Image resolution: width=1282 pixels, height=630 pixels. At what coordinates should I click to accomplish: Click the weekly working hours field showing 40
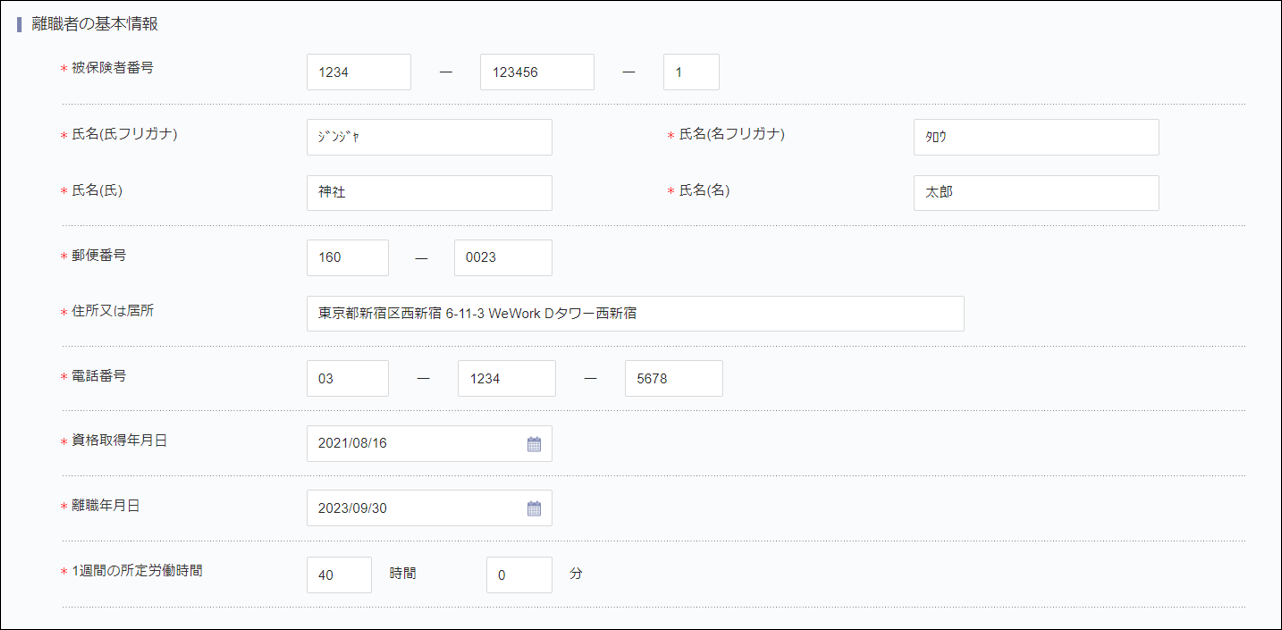(338, 574)
